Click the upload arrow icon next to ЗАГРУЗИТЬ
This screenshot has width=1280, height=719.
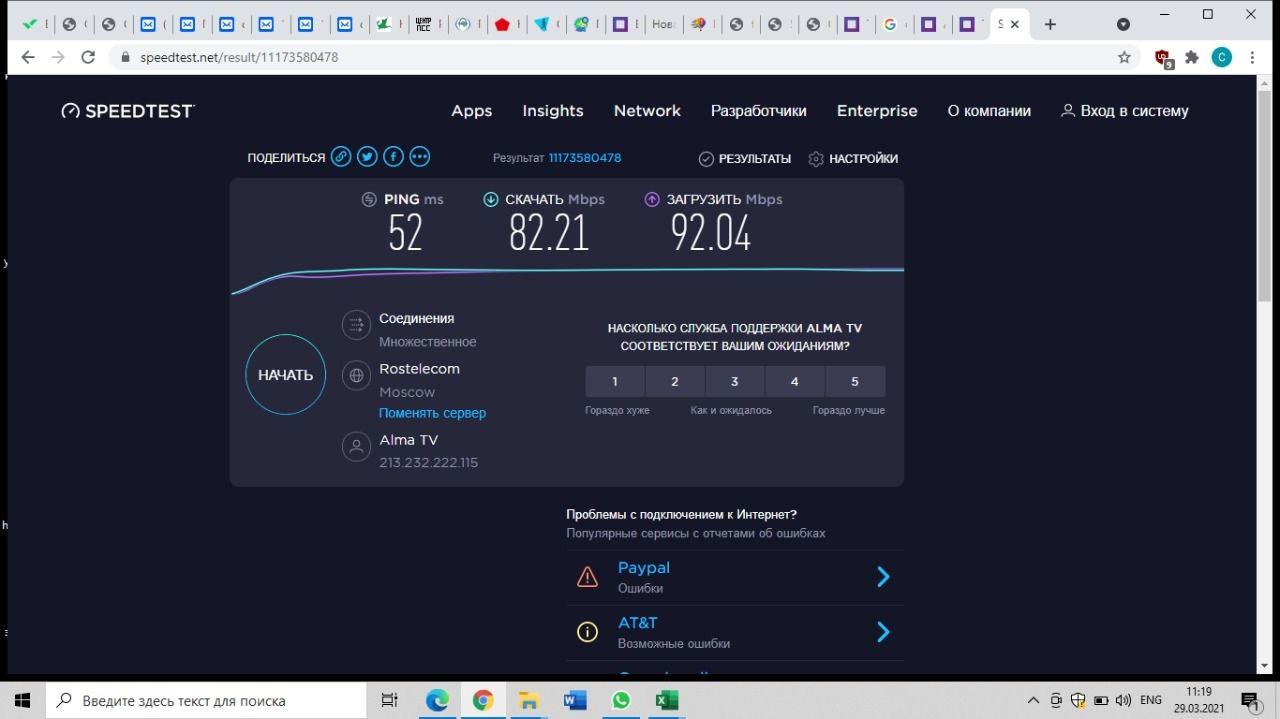[x=652, y=199]
